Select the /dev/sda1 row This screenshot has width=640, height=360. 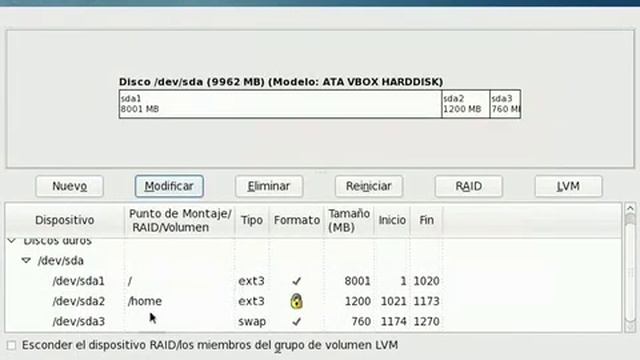[313, 281]
